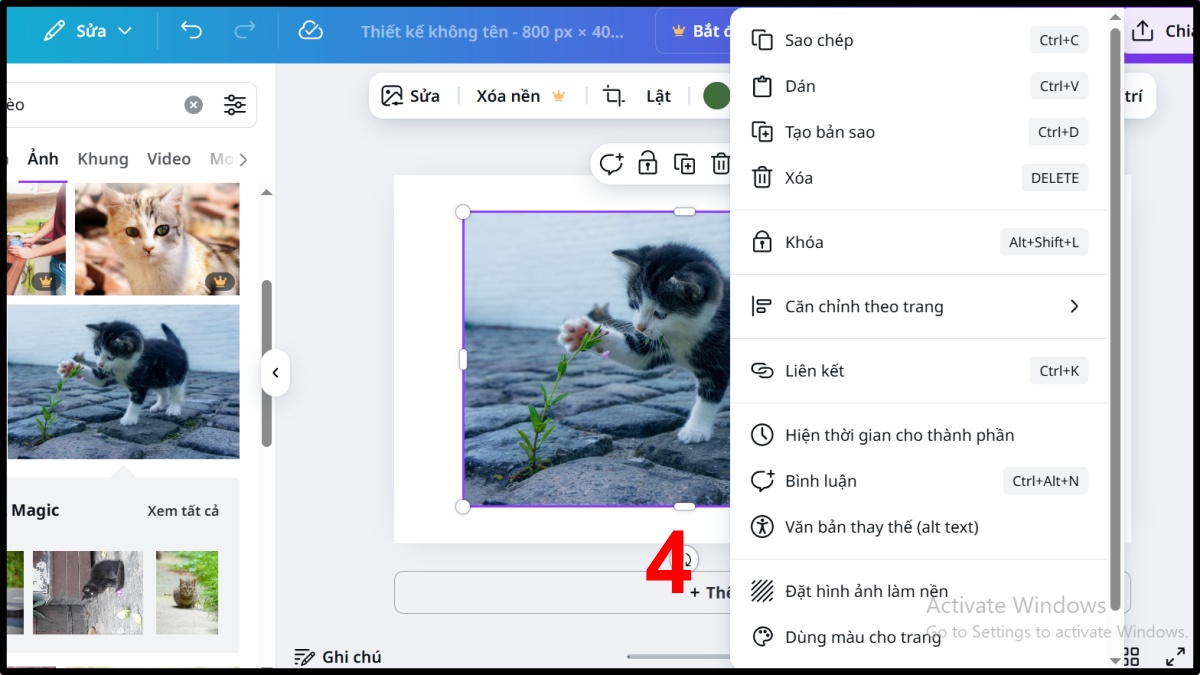The image size is (1200, 675).
Task: Choose Hiện thời gian cho thành phần
Action: (920, 435)
